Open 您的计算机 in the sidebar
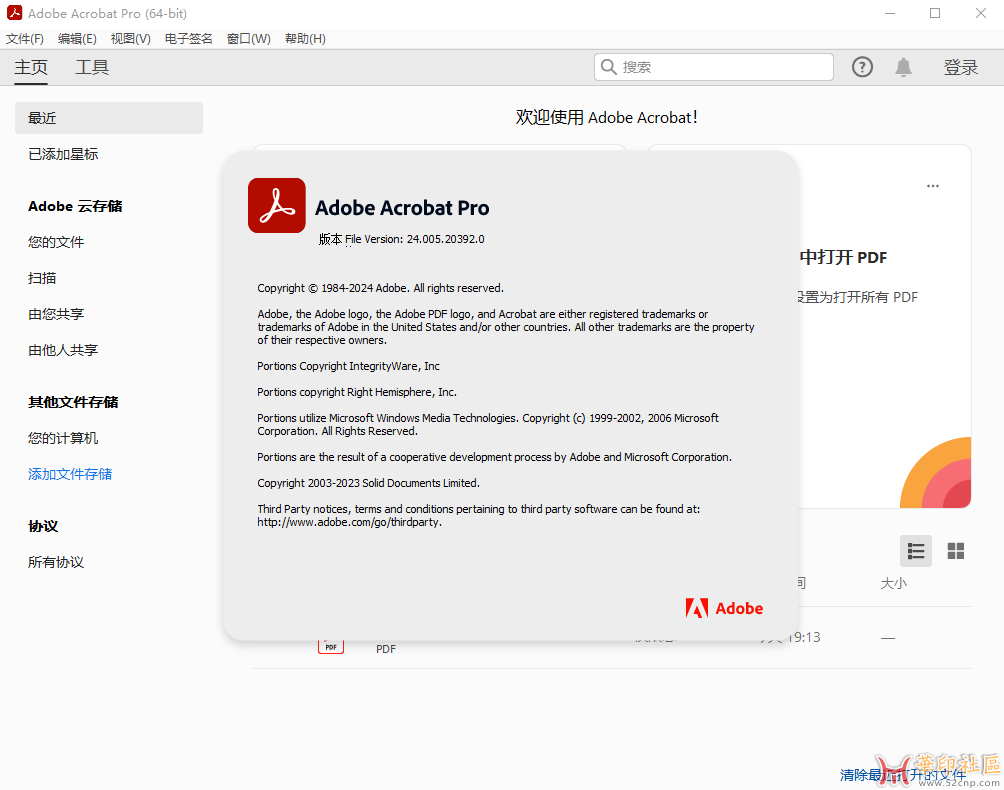Viewport: 1004px width, 790px height. pos(63,438)
